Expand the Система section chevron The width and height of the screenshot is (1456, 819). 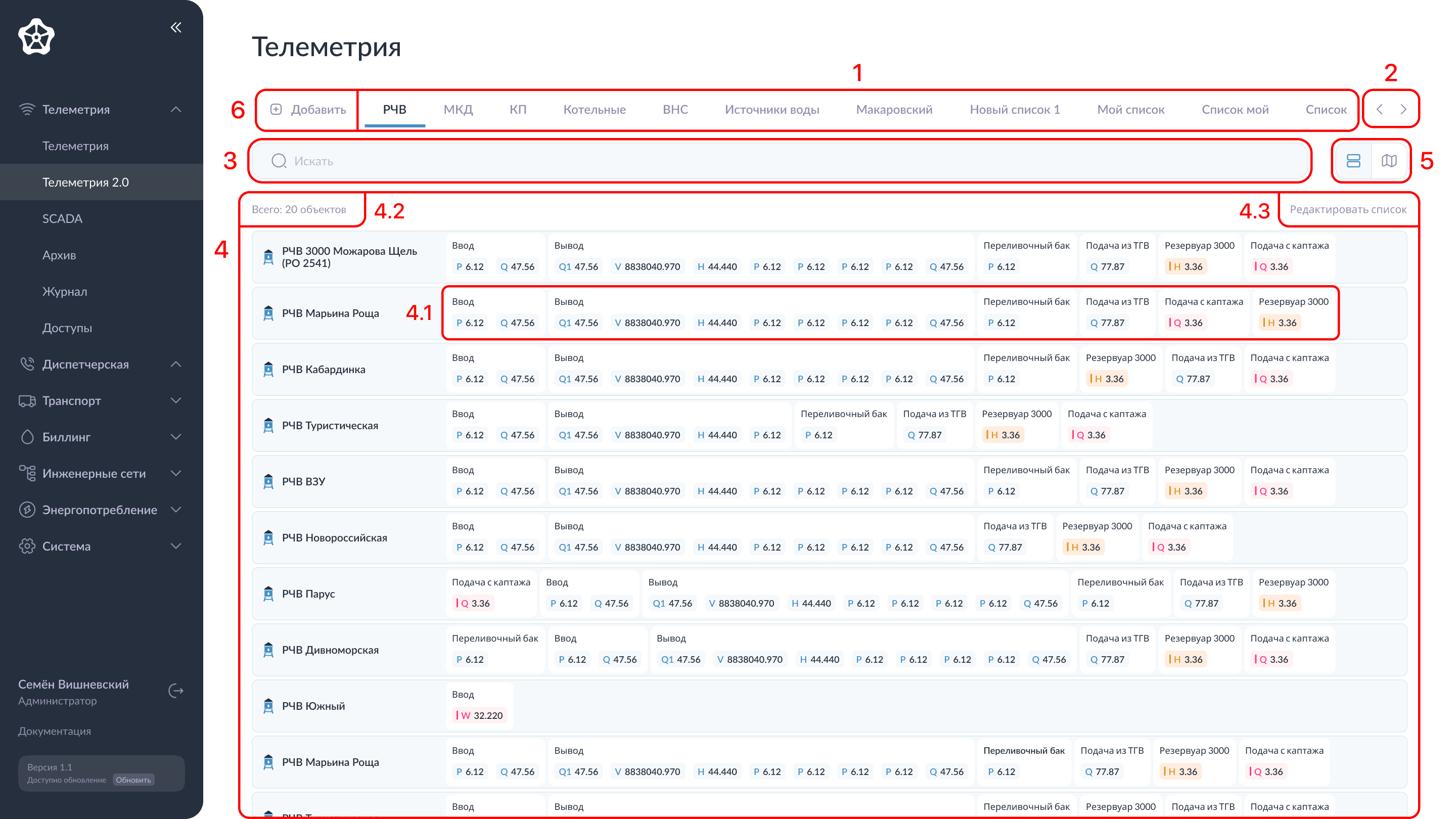(176, 546)
